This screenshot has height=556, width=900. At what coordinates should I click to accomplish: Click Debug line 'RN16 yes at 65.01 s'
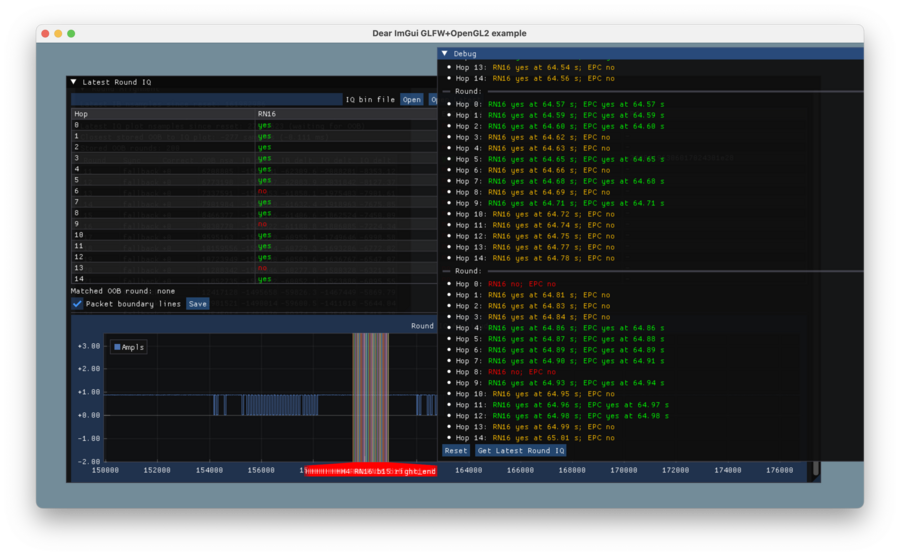(x=536, y=438)
